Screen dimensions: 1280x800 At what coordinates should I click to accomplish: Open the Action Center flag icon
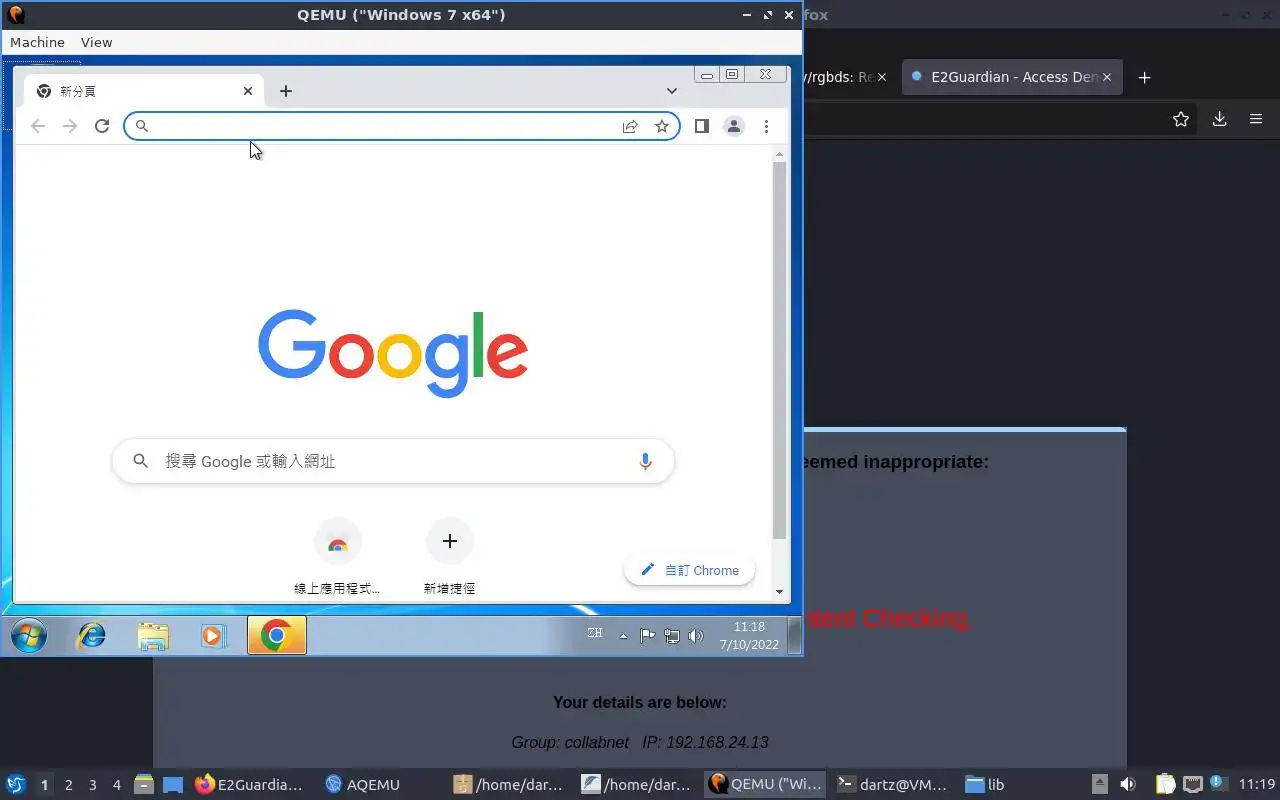pos(647,636)
